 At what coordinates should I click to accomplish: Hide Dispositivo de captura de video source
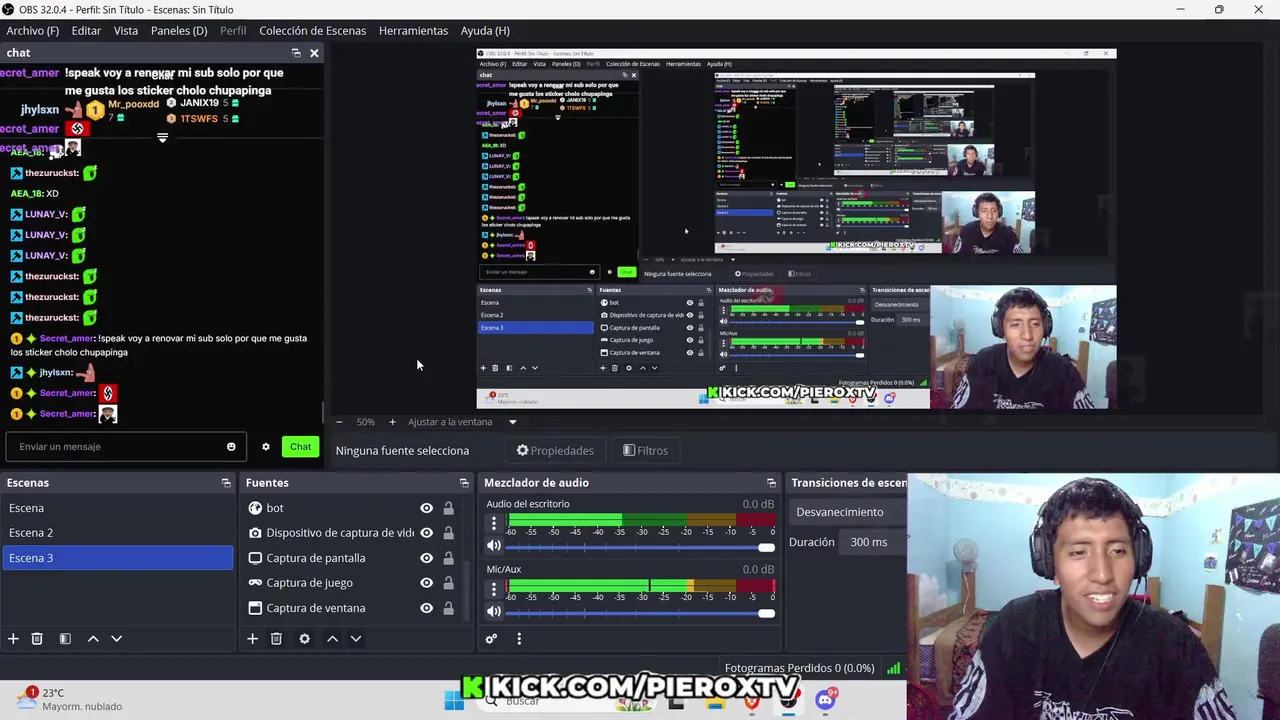coord(427,533)
